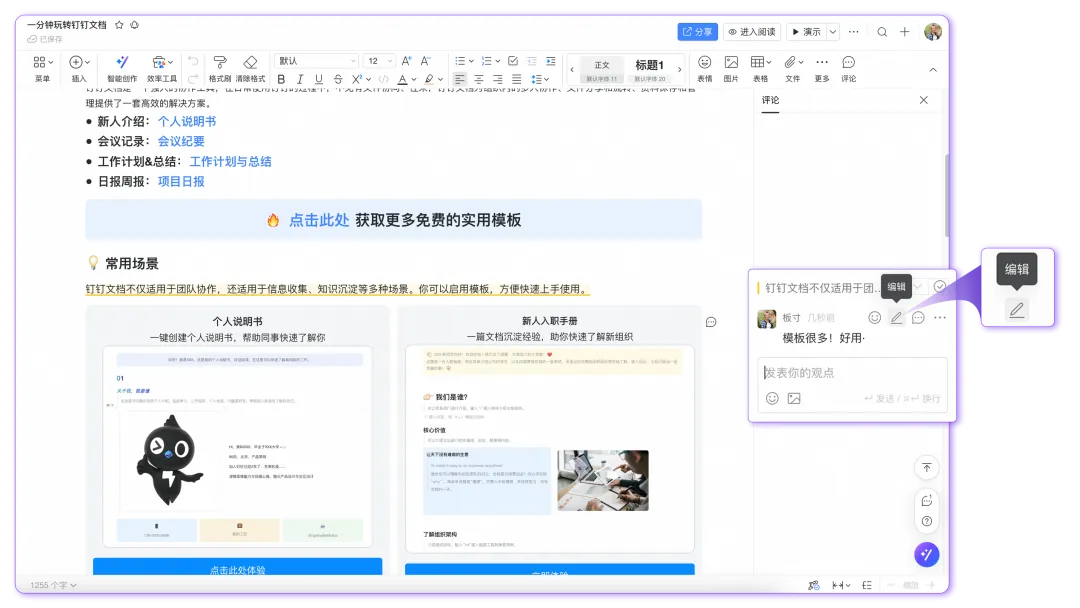The width and height of the screenshot is (1080, 608).
Task: Insert an emoji via 表情
Action: 705,68
